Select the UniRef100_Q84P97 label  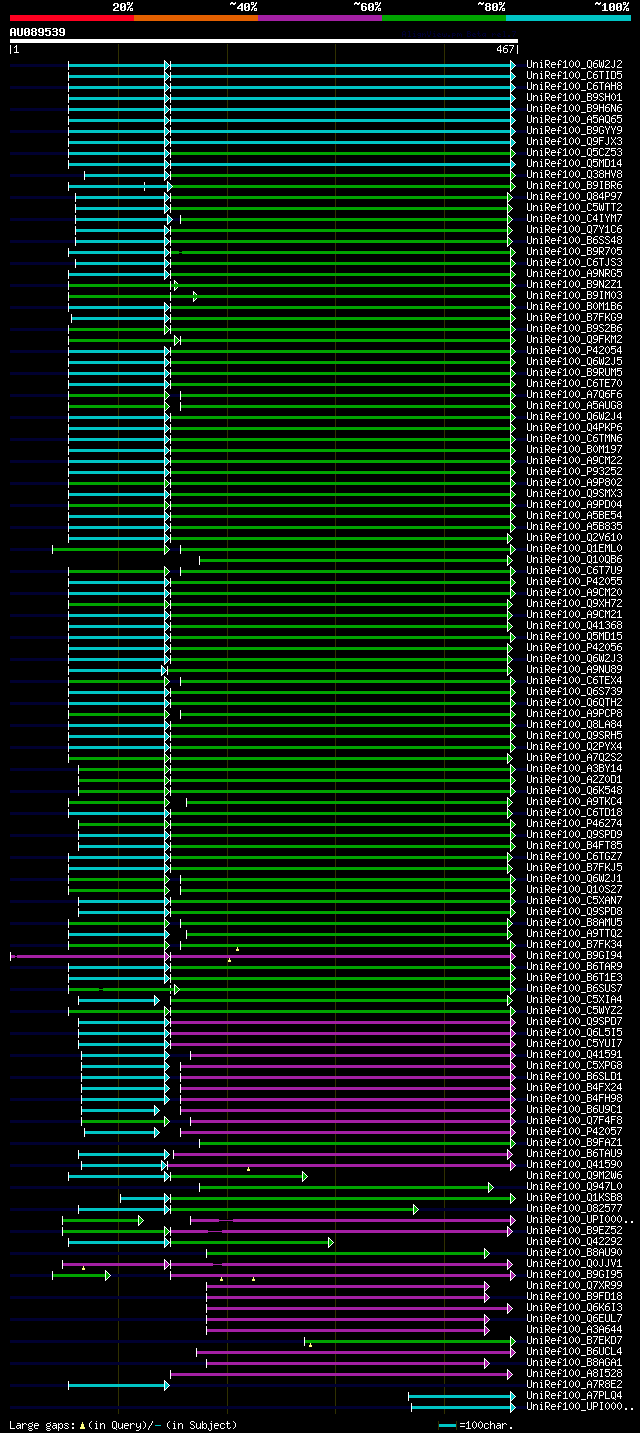(574, 196)
